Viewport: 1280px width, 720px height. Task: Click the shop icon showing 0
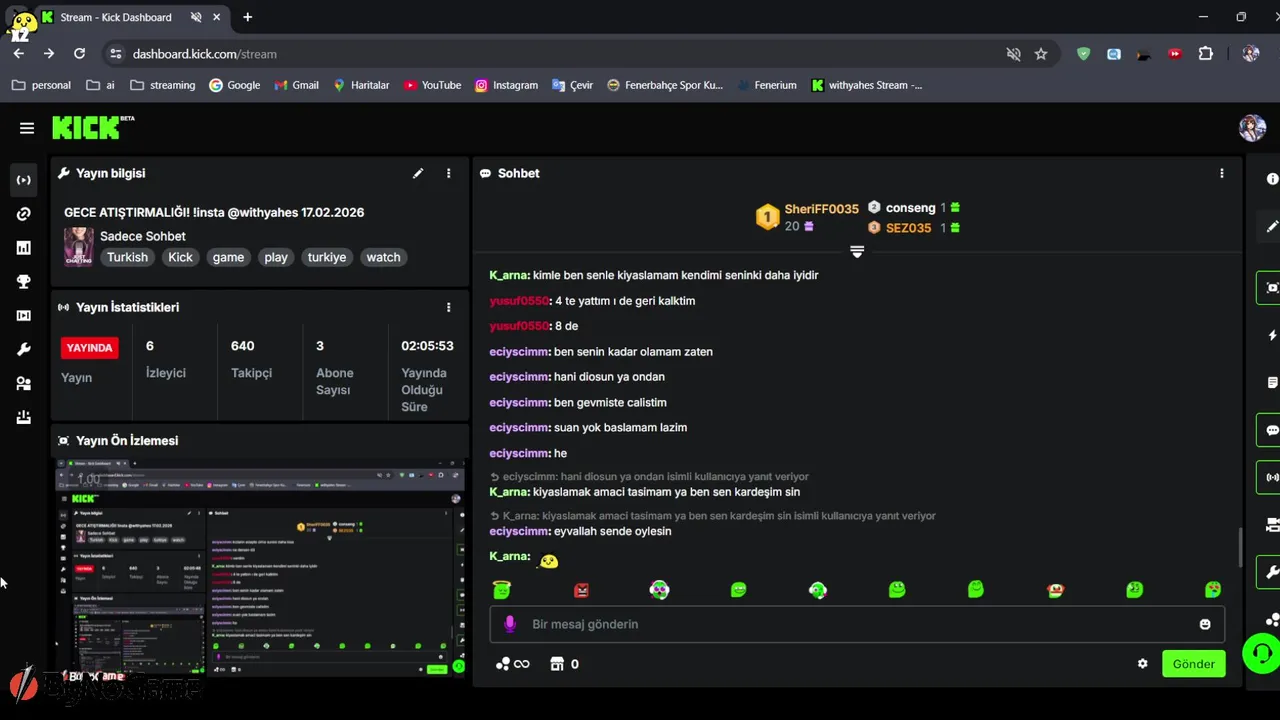564,664
